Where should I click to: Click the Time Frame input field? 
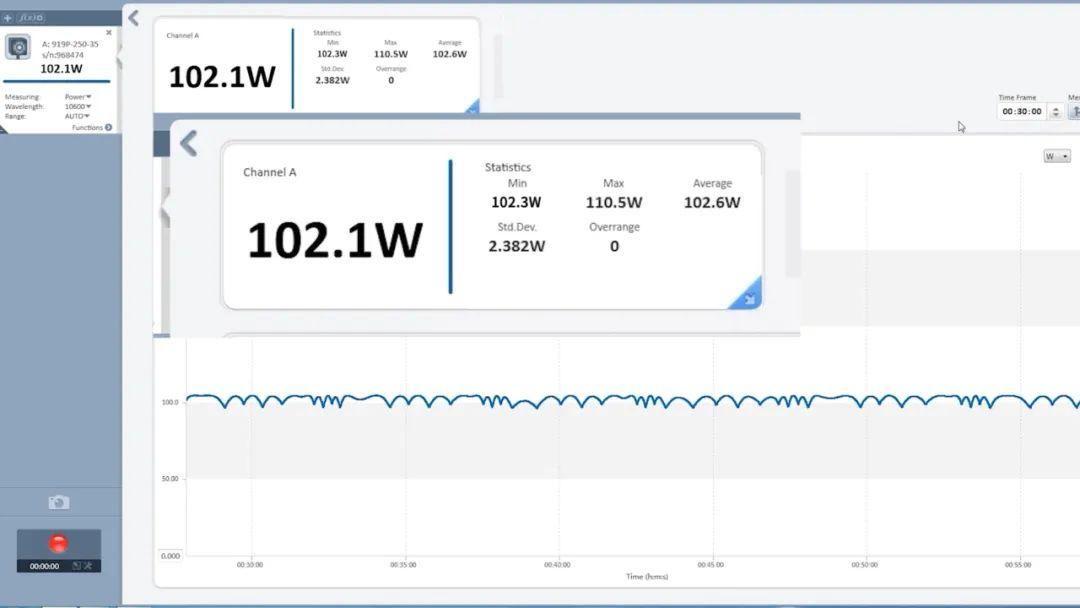(1021, 112)
